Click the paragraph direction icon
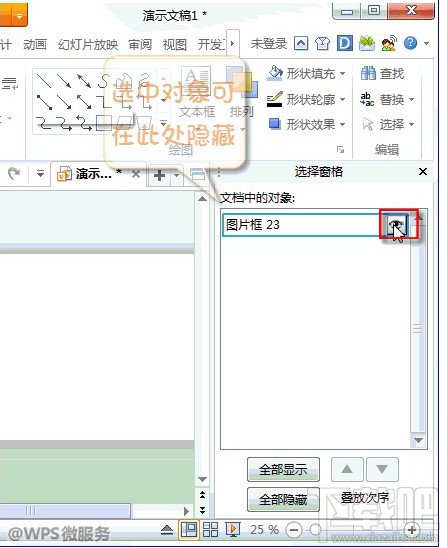This screenshot has height=548, width=447. [x=9, y=84]
